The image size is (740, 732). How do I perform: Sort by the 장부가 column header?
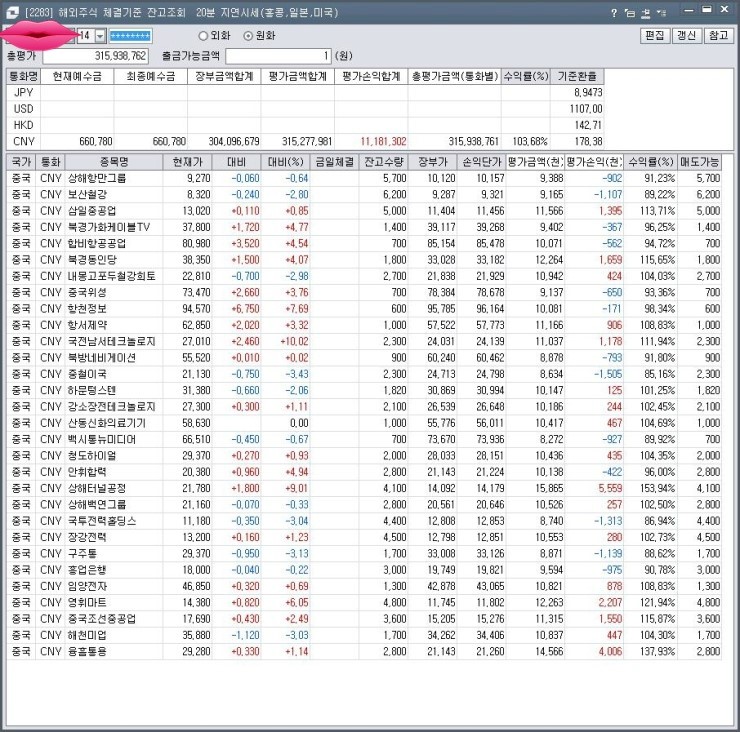tap(432, 162)
